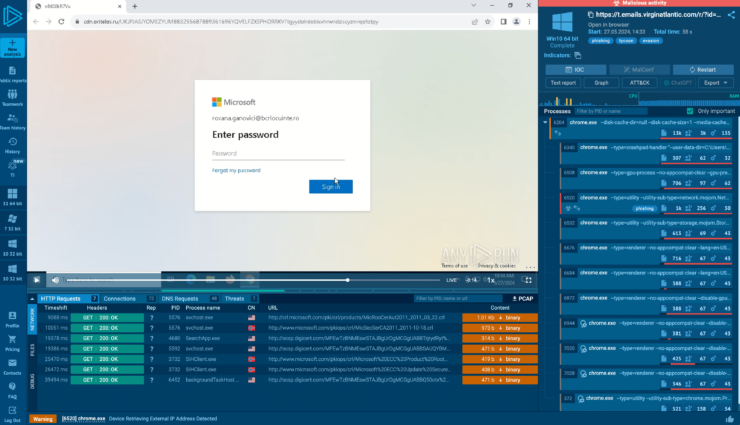
Task: Open the TI lookup marked new
Action: [x=12, y=168]
